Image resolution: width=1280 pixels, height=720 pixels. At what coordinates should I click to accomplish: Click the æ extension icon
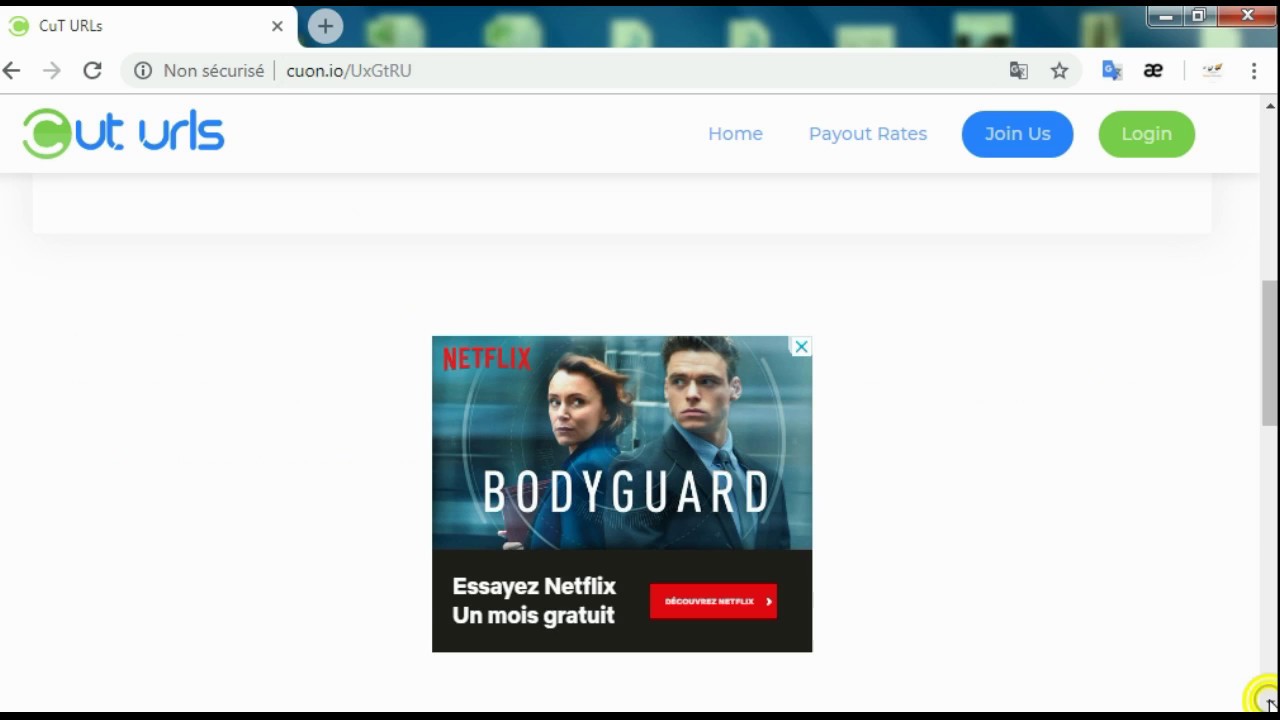click(1153, 70)
